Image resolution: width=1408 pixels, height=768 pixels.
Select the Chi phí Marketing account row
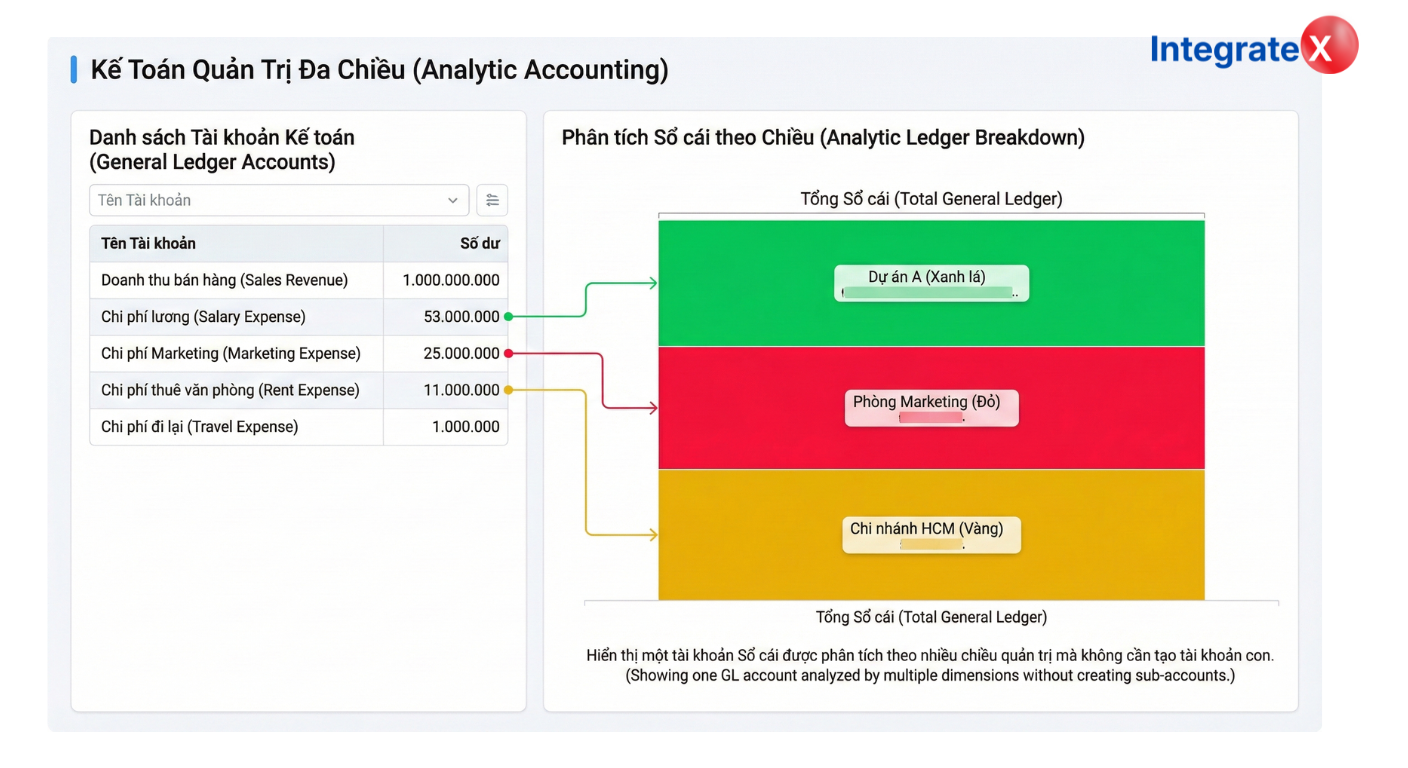pyautogui.click(x=231, y=353)
